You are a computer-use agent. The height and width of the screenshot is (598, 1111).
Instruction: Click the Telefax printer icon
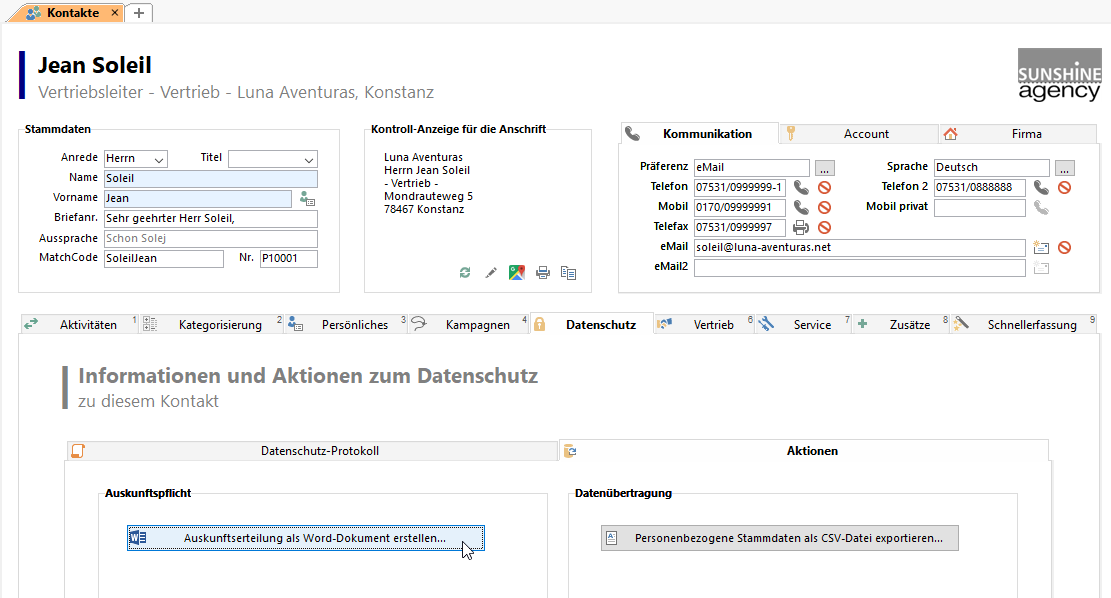[x=801, y=227]
